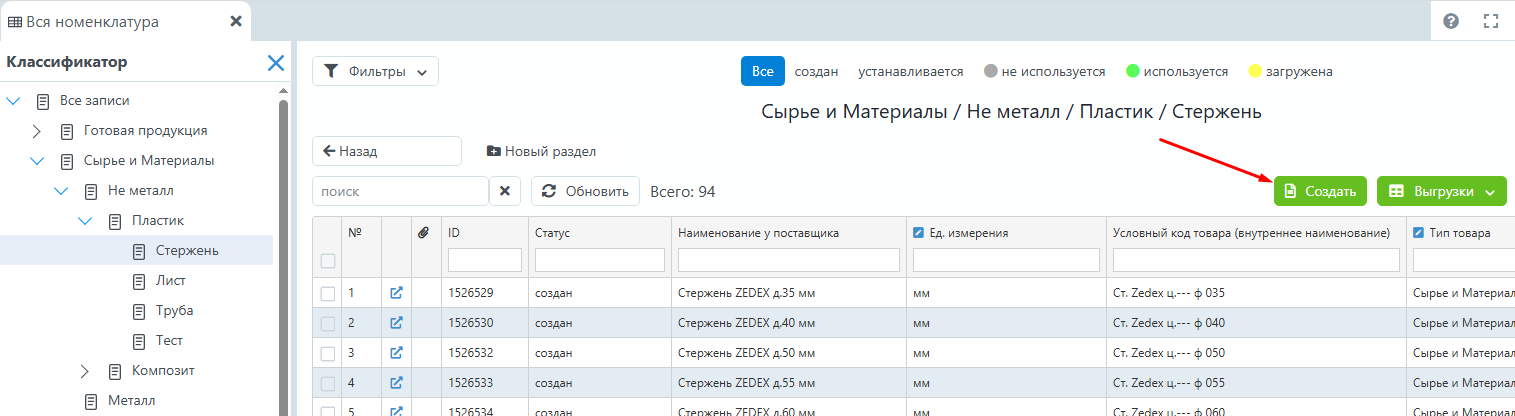The image size is (1515, 416).
Task: Close the Классификатор panel with the X icon
Action: click(276, 63)
